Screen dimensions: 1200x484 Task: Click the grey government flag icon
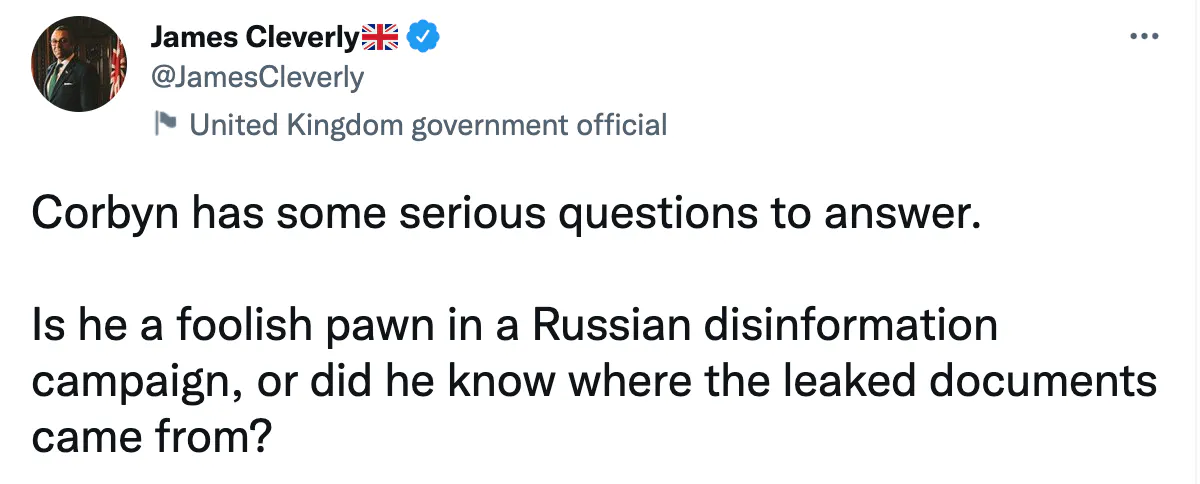tap(165, 125)
